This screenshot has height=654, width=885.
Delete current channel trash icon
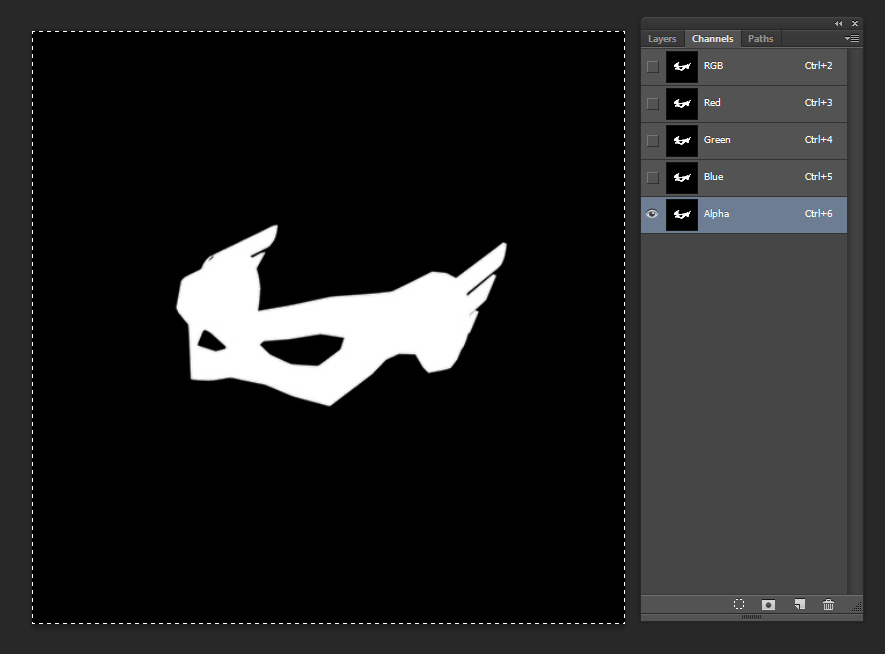point(828,604)
